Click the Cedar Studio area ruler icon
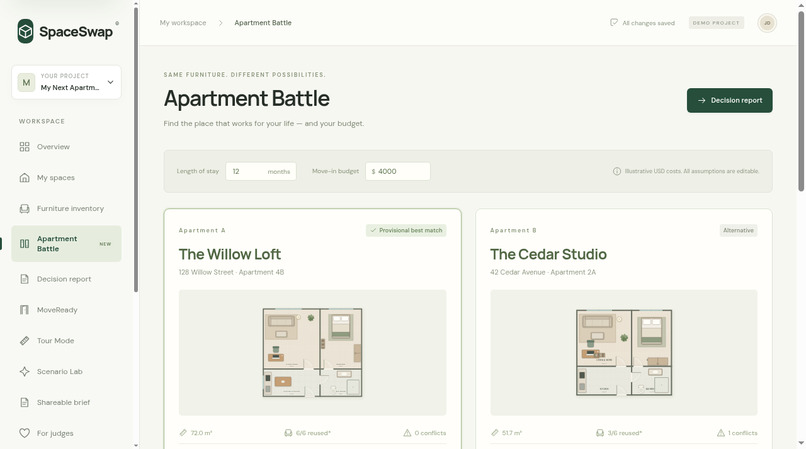The width and height of the screenshot is (806, 449). pyautogui.click(x=494, y=433)
